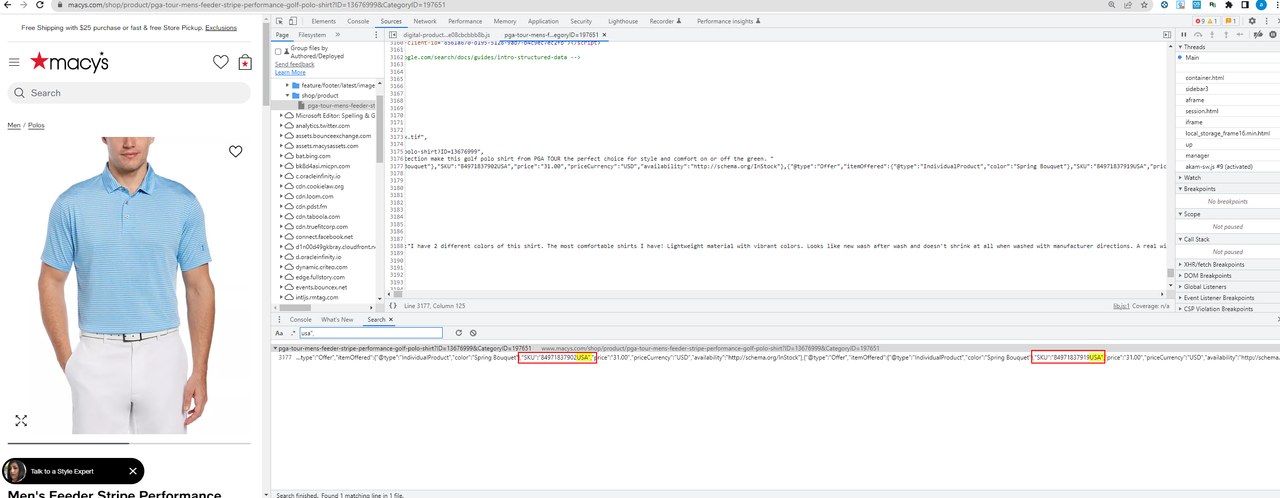Open the wishlist heart in Macy's header

(x=221, y=63)
